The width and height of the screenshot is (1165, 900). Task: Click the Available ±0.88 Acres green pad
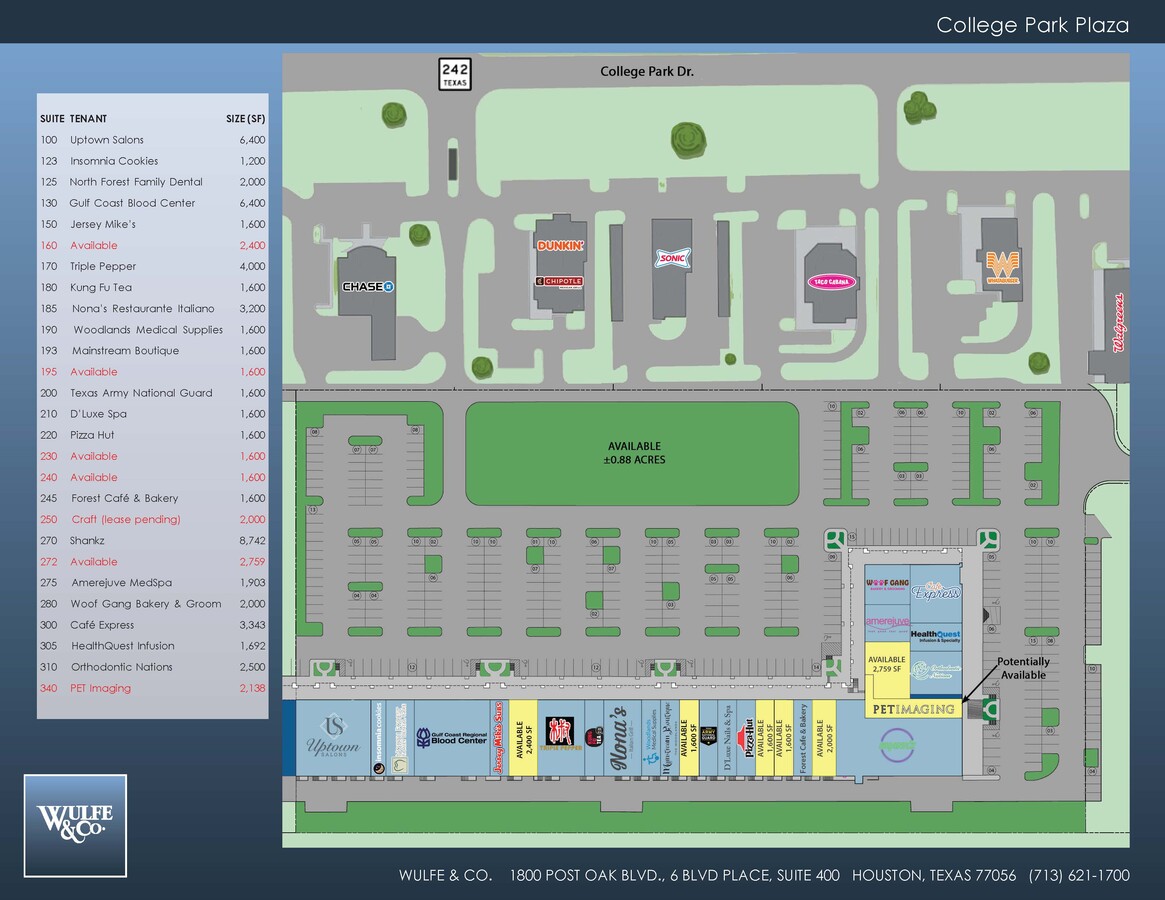[x=633, y=453]
